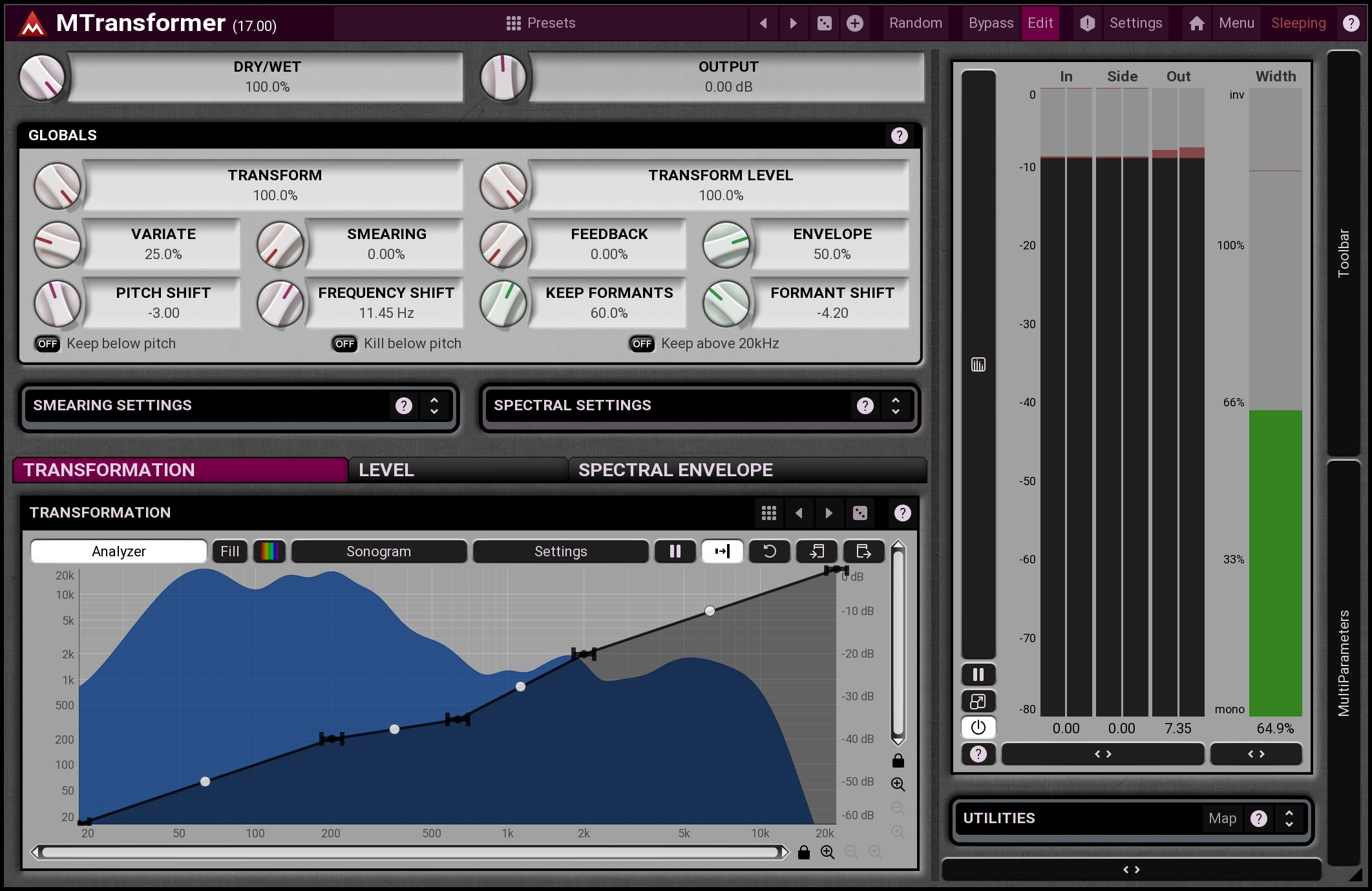Click the random preset dice icon in header
The image size is (1372, 891).
pyautogui.click(x=825, y=24)
